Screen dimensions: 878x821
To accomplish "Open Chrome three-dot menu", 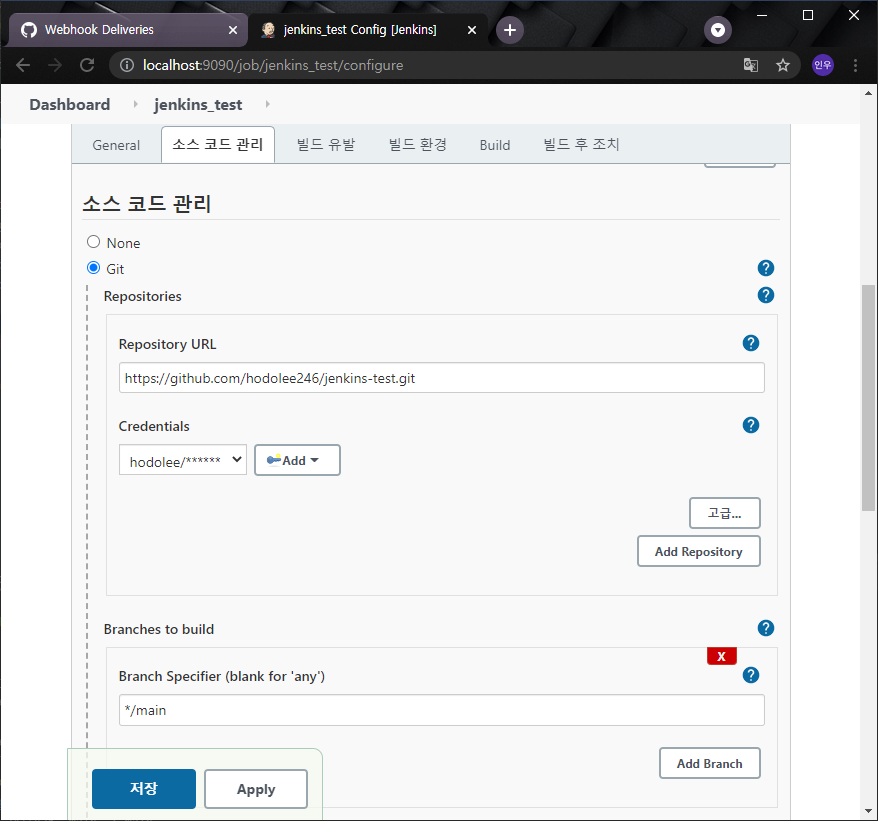I will [x=855, y=66].
